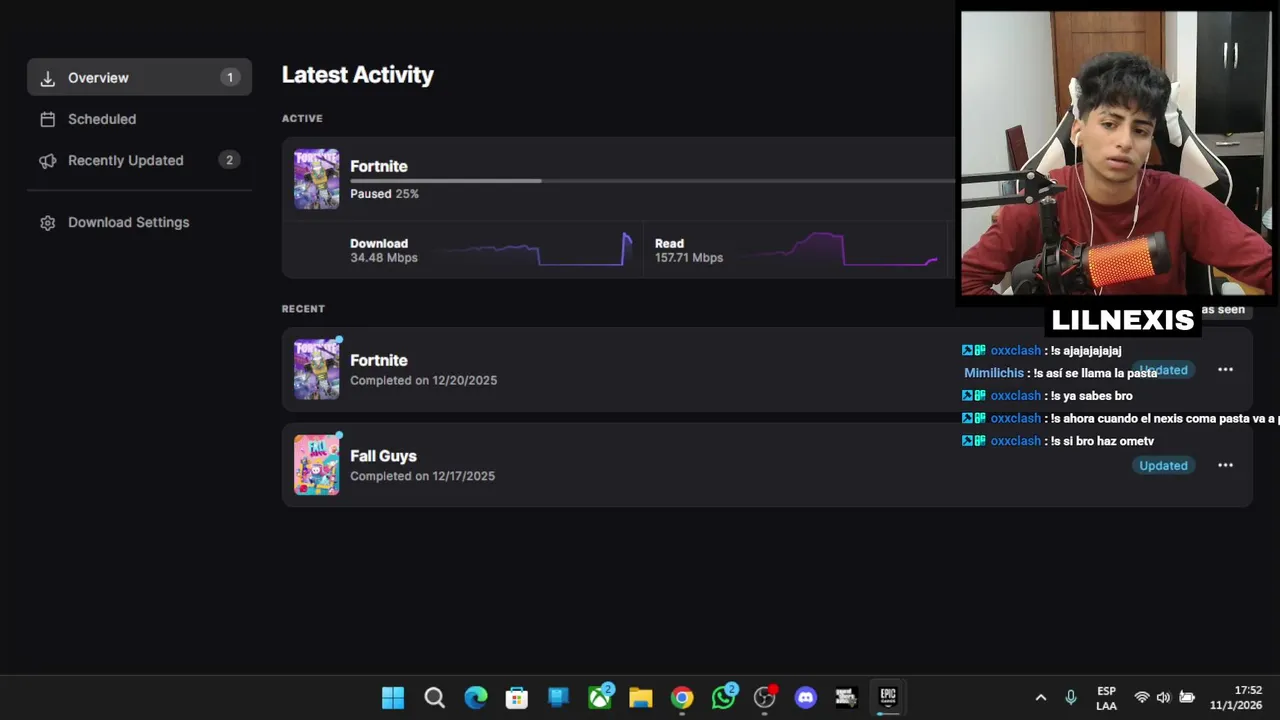Open the Xbox app from taskbar
Screen dimensions: 1280x720
coord(600,697)
